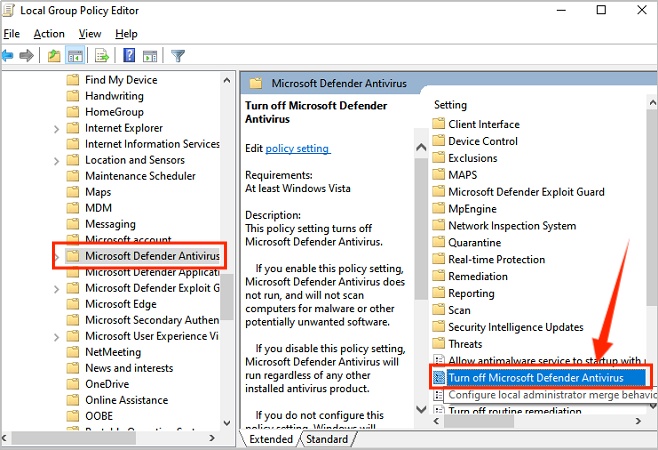Open the Security Intelligence Updates folder

tap(516, 327)
